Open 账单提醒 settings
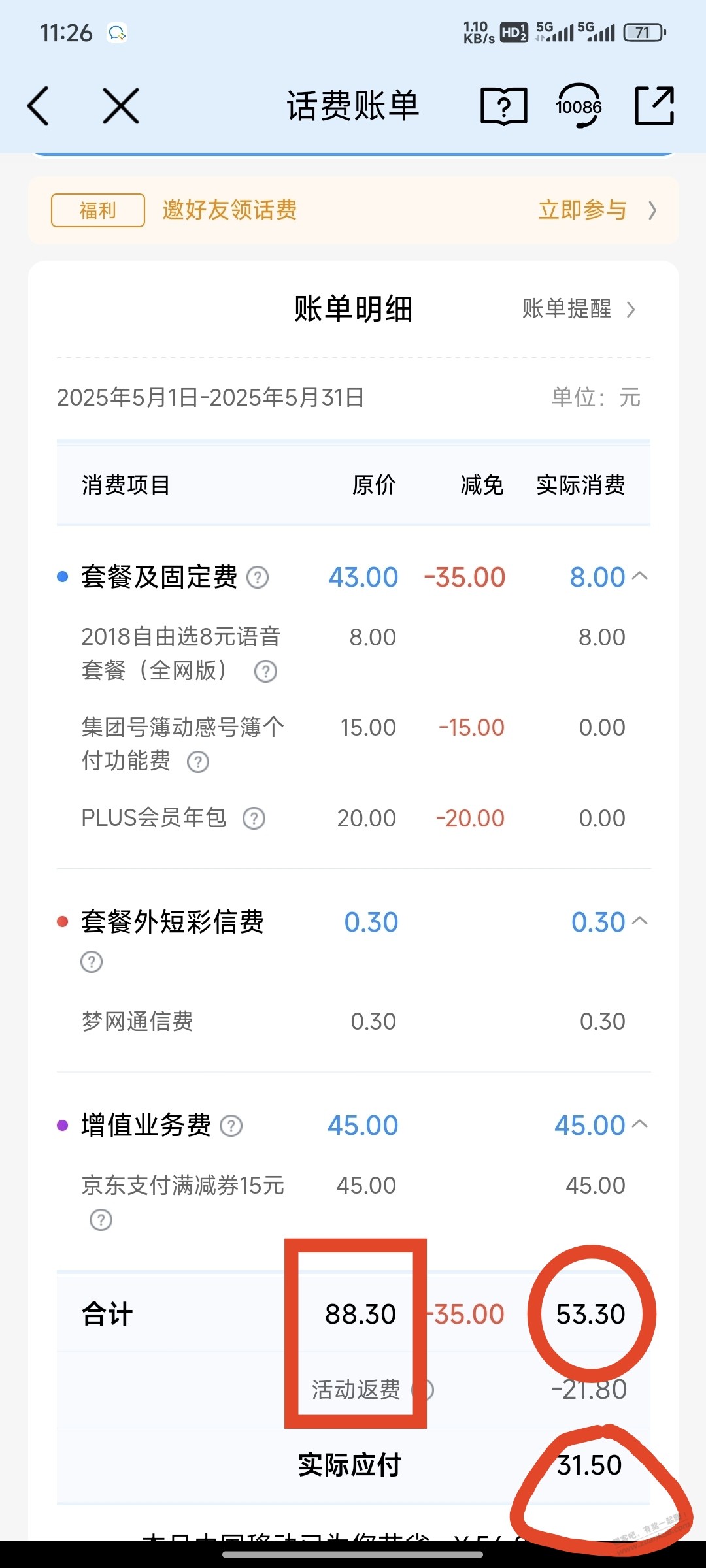Image resolution: width=706 pixels, height=1568 pixels. pos(579,308)
